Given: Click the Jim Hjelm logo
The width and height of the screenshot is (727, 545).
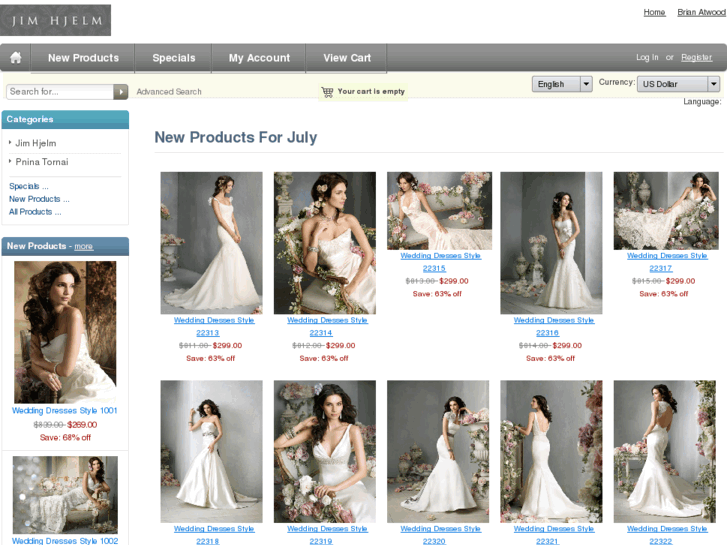Looking at the screenshot, I should [55, 20].
